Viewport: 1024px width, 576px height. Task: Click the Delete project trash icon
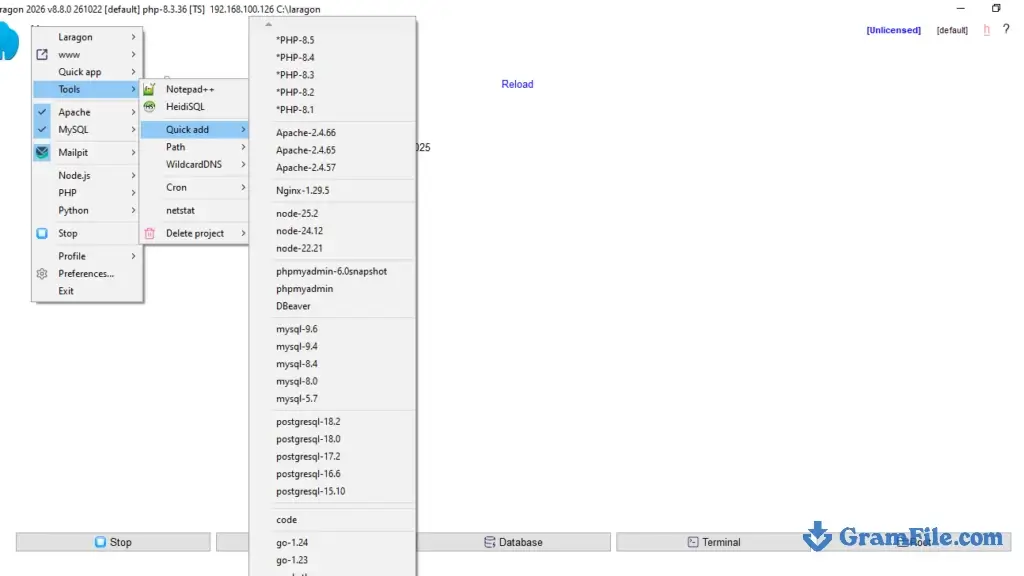click(150, 233)
